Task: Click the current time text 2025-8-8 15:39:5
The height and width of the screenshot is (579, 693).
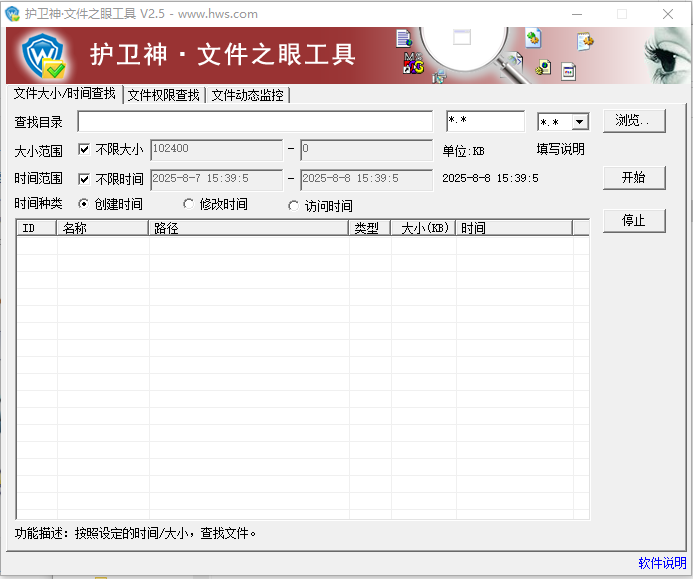Action: click(x=490, y=178)
